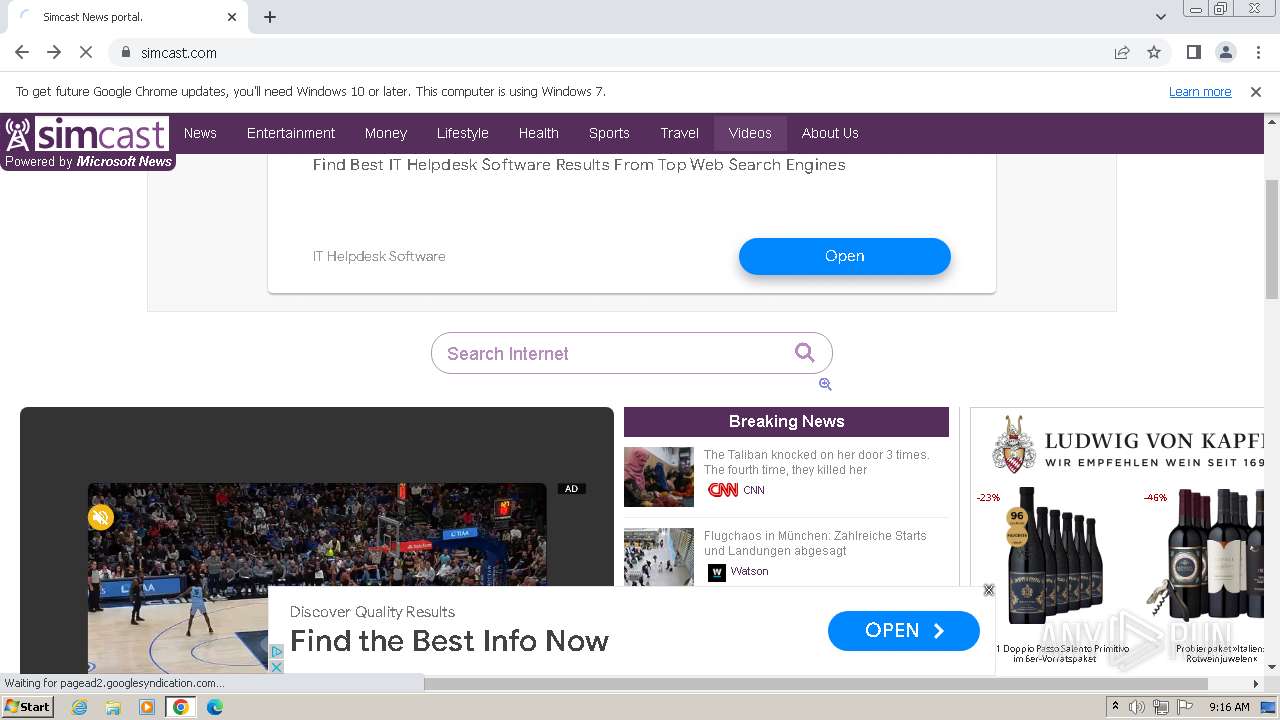Switch to Chrome on the taskbar
The height and width of the screenshot is (720, 1280).
click(181, 707)
